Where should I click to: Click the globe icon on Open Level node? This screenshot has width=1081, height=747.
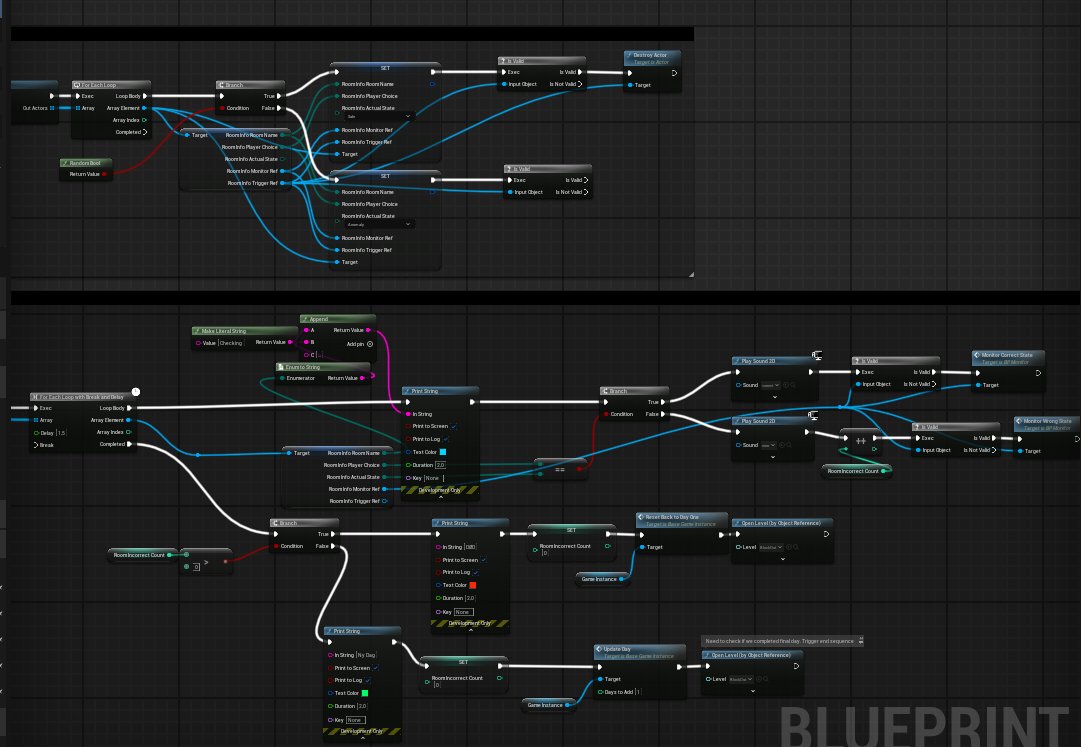click(x=789, y=547)
